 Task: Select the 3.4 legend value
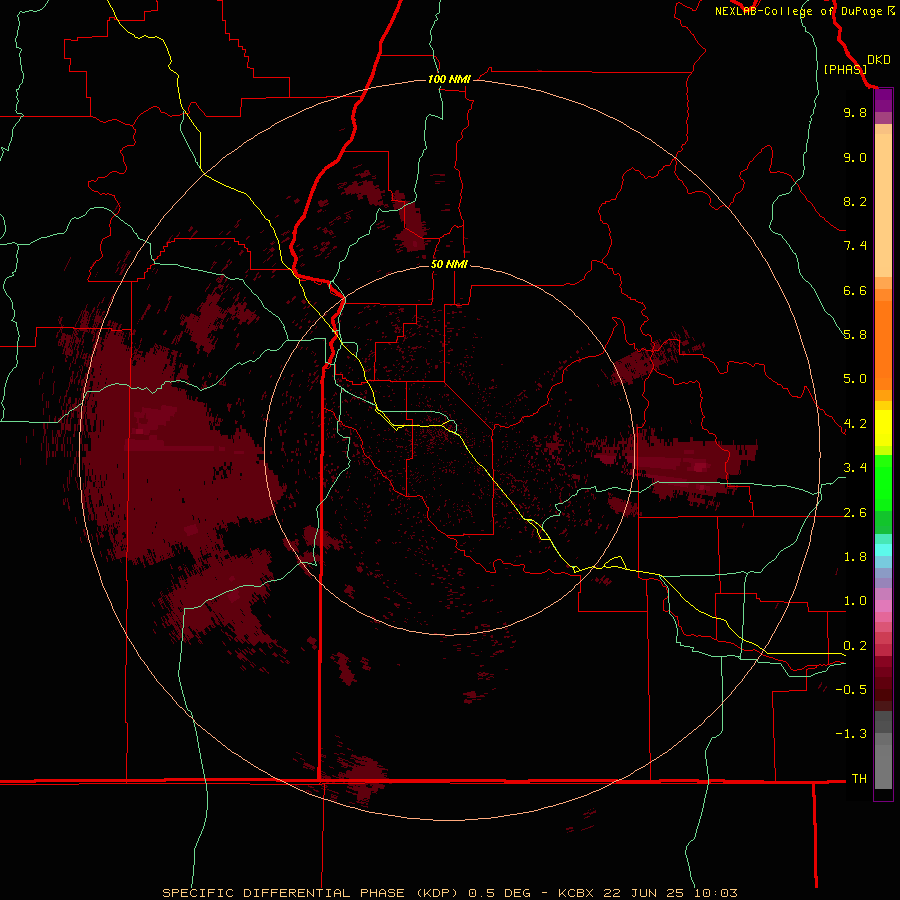tap(855, 468)
